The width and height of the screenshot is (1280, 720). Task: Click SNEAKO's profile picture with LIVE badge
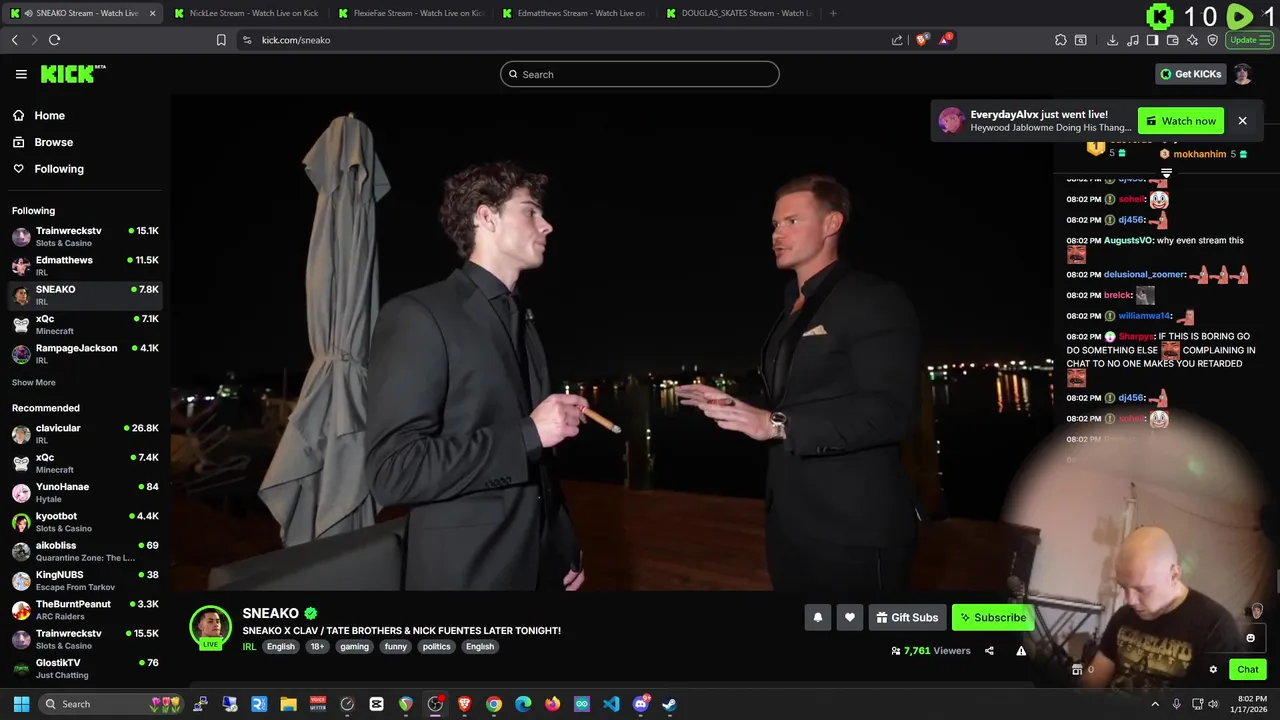coord(210,627)
